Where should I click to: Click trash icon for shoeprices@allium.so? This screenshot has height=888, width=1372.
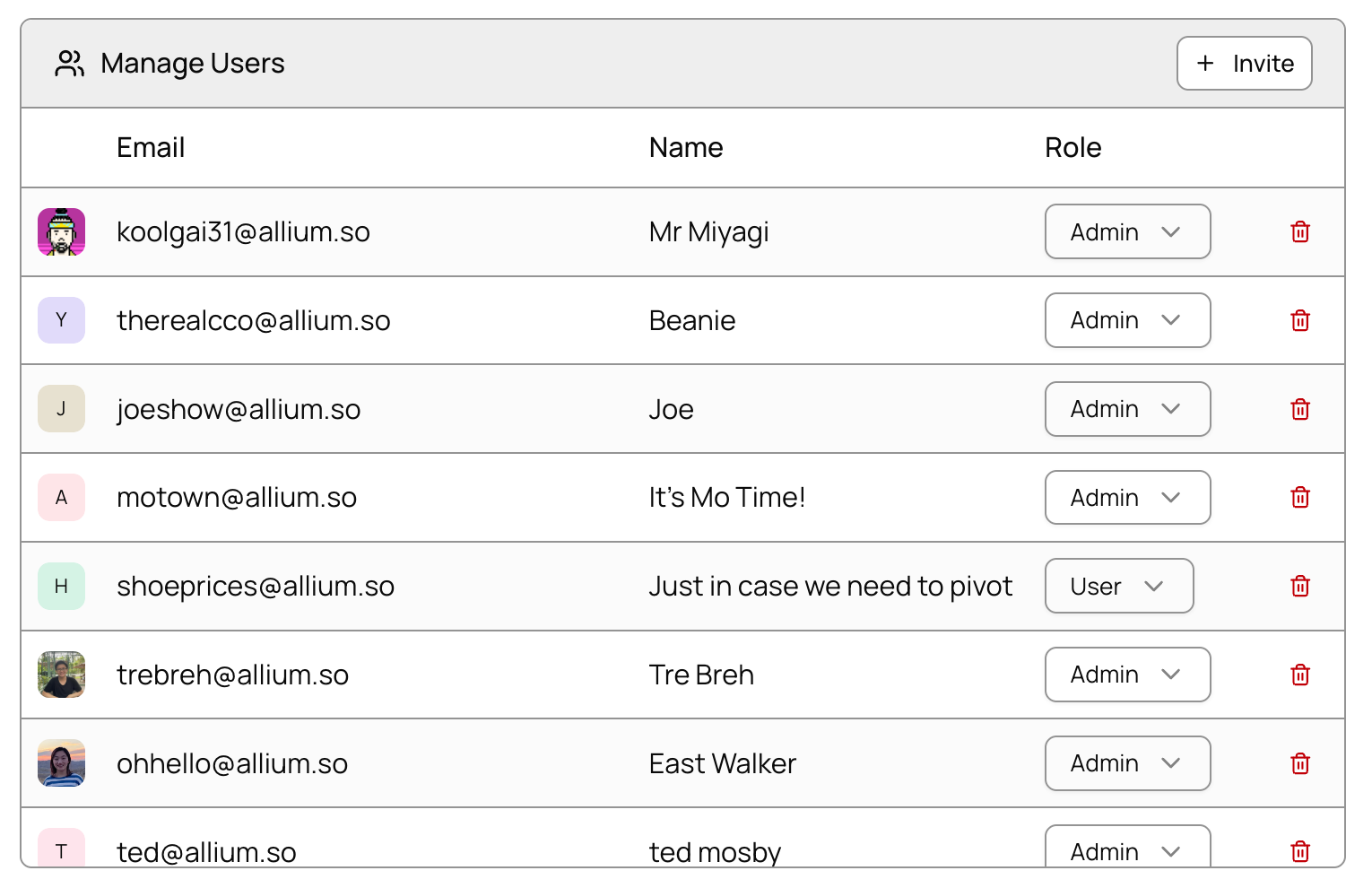[1299, 586]
